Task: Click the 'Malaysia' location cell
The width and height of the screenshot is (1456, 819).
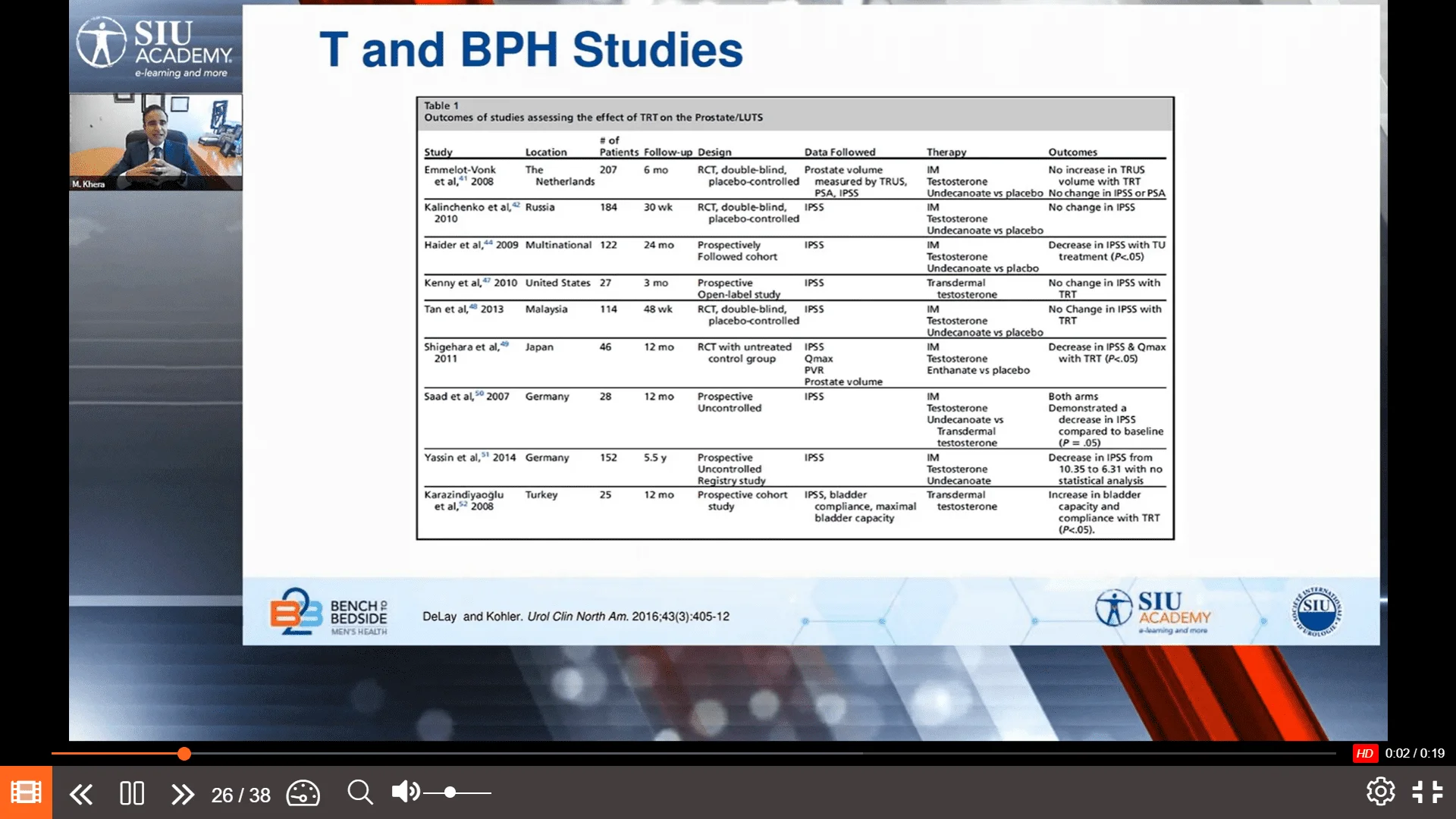Action: click(x=546, y=309)
